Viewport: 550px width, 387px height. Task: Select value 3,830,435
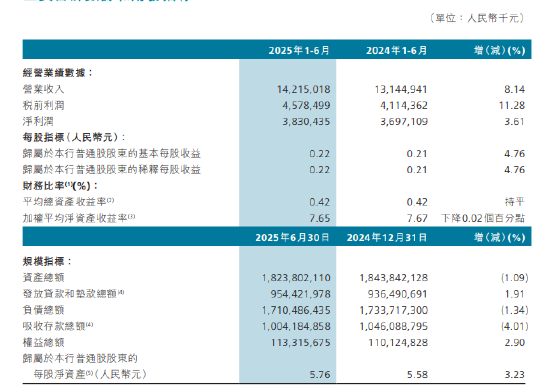click(x=306, y=121)
